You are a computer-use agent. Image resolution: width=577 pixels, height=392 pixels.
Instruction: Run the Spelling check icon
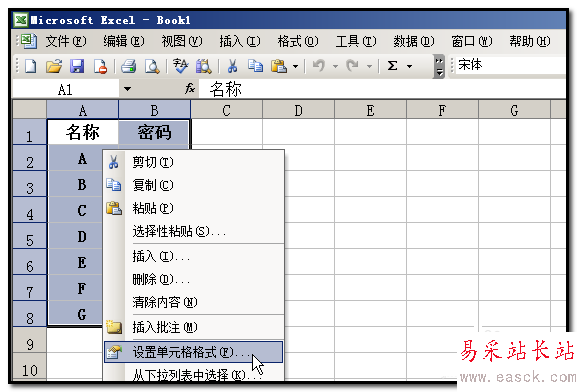coord(180,67)
